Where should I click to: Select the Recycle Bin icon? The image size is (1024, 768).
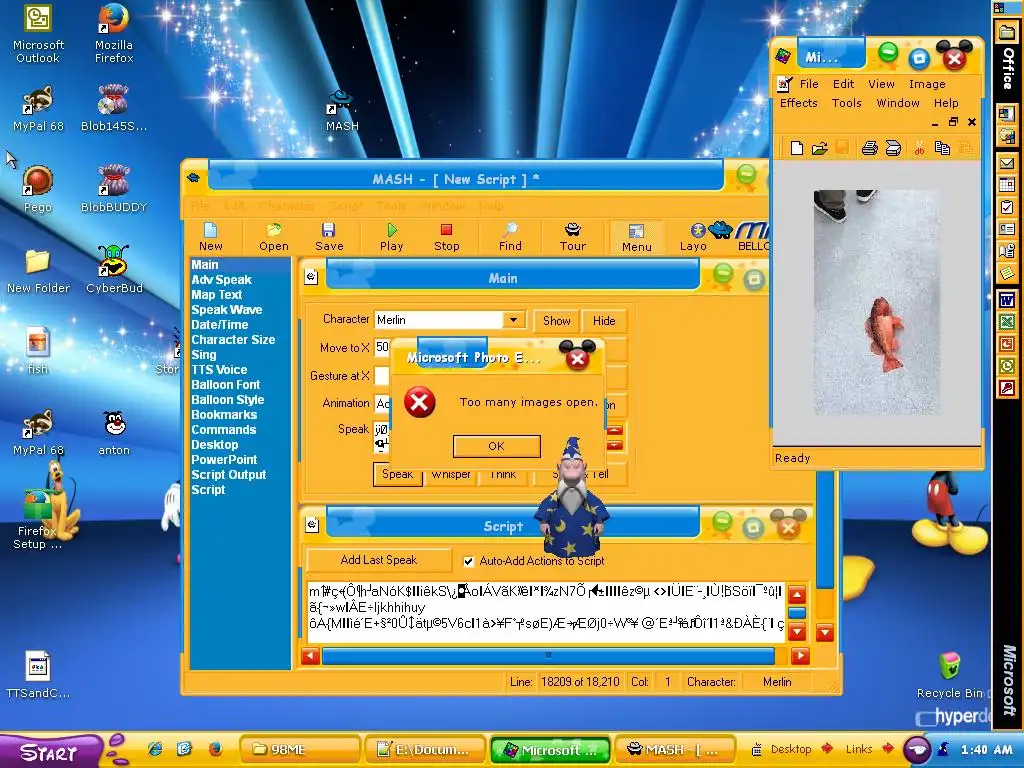pyautogui.click(x=950, y=675)
